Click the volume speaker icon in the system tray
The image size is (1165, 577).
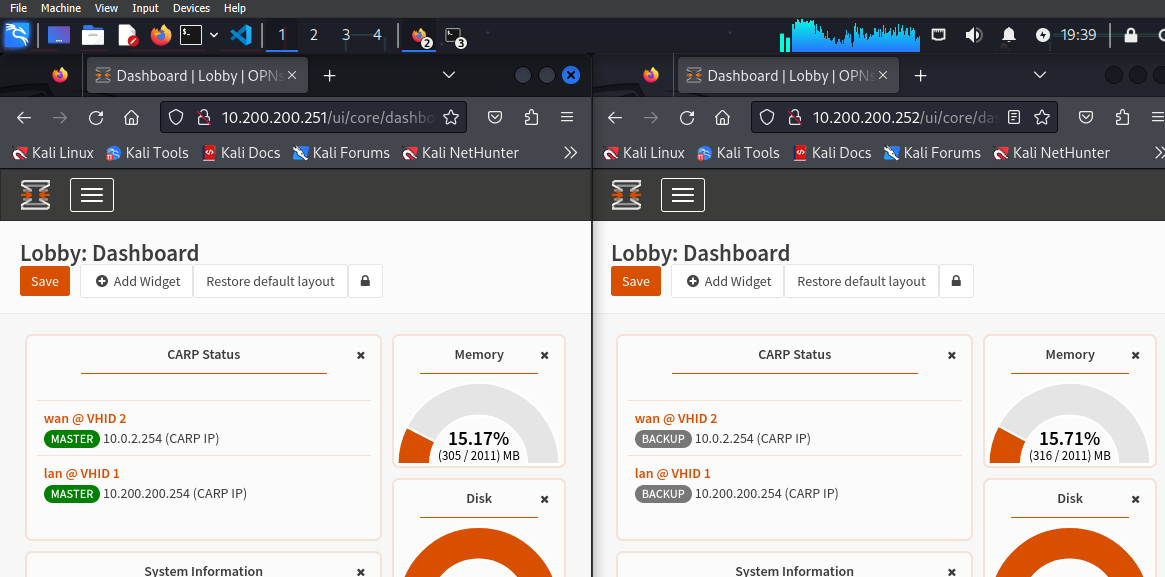tap(973, 35)
